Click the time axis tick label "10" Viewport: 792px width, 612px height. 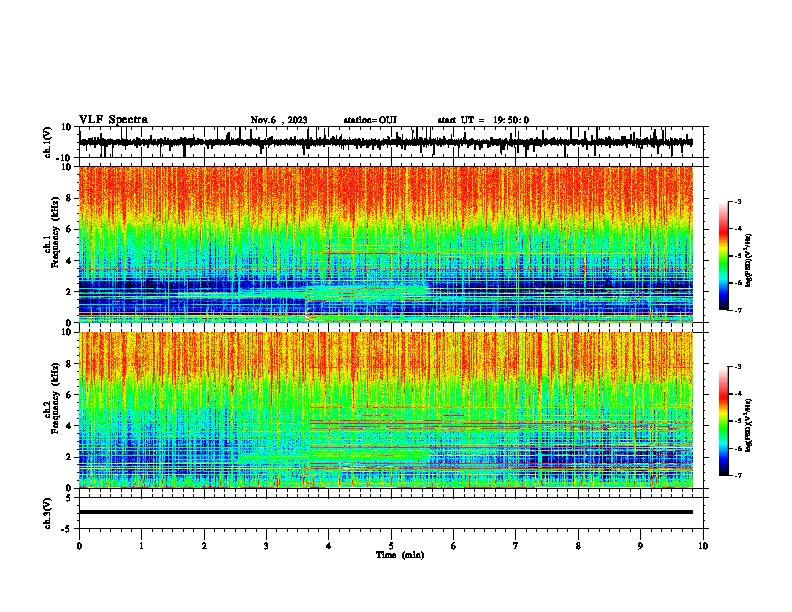[703, 546]
